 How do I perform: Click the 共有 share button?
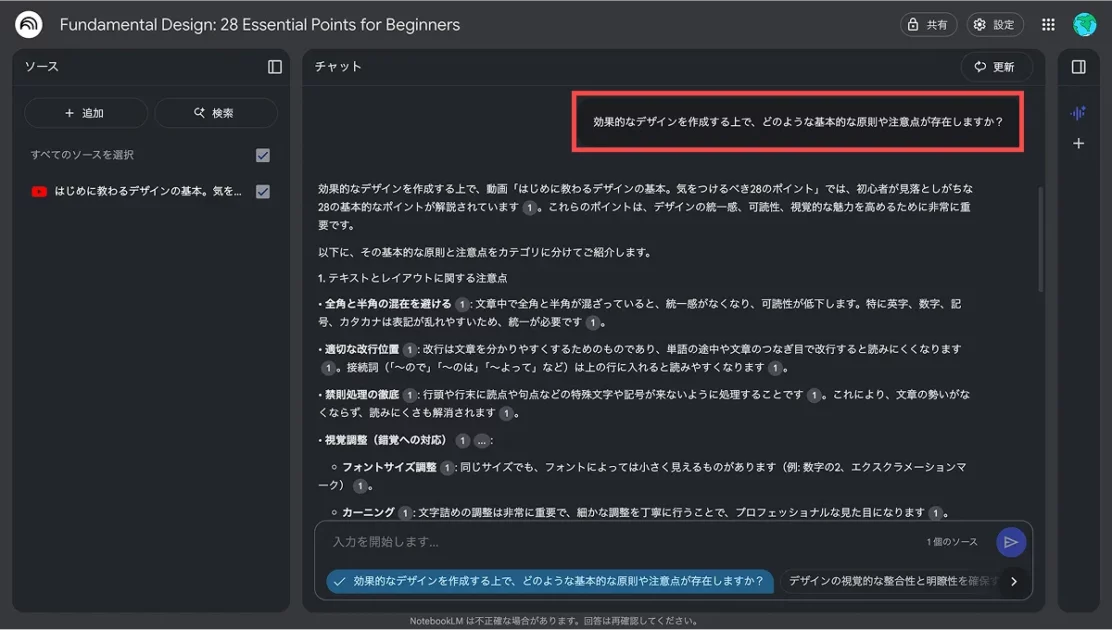point(928,25)
